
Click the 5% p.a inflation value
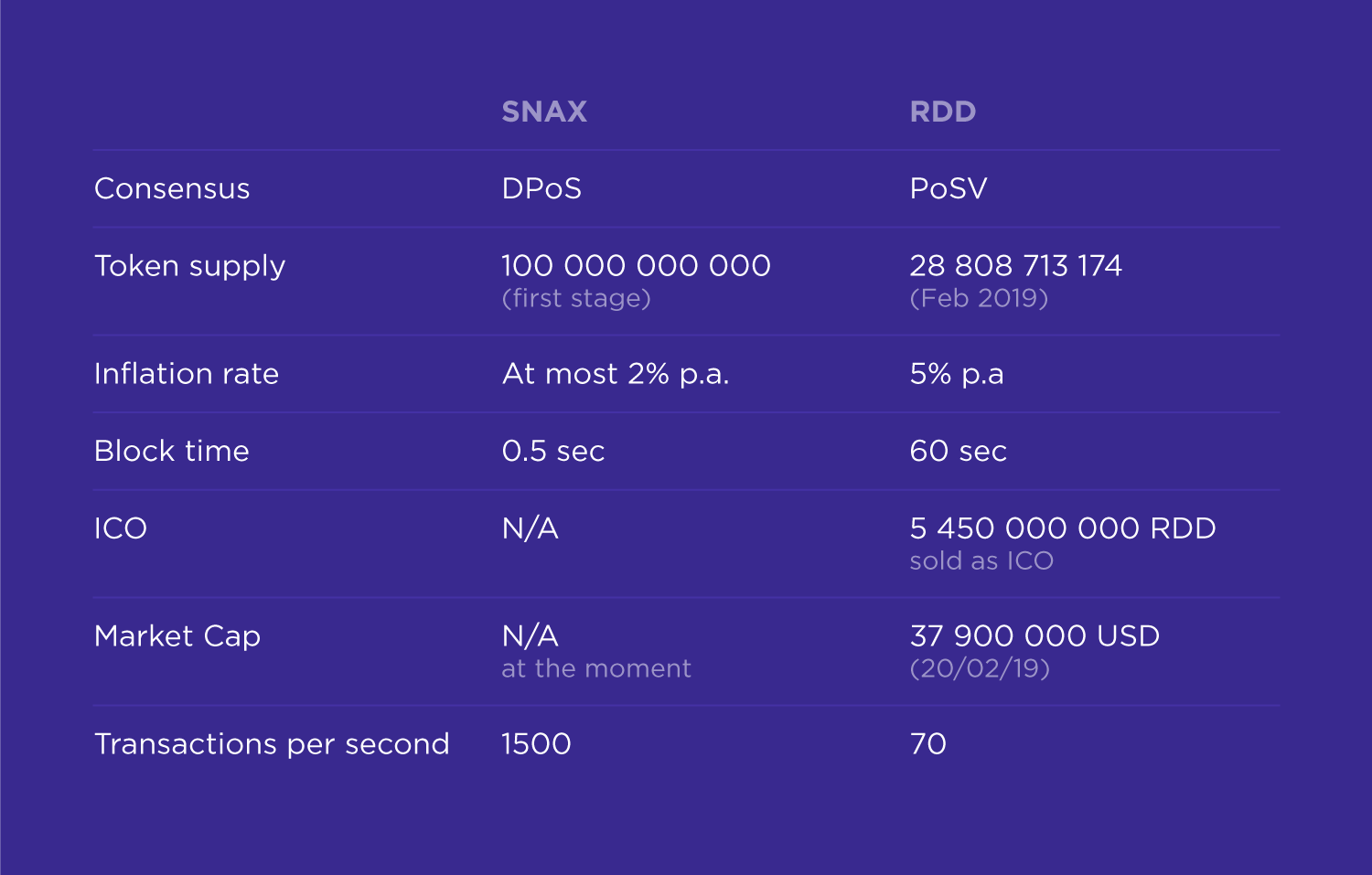(957, 374)
